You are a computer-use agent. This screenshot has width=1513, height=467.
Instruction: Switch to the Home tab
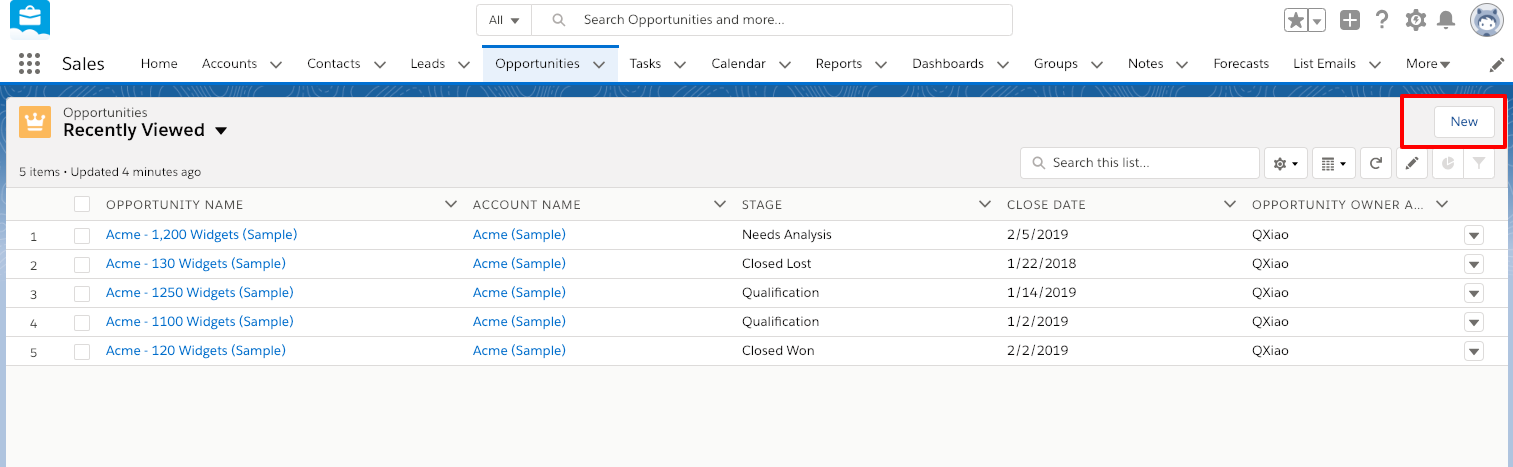click(x=159, y=63)
